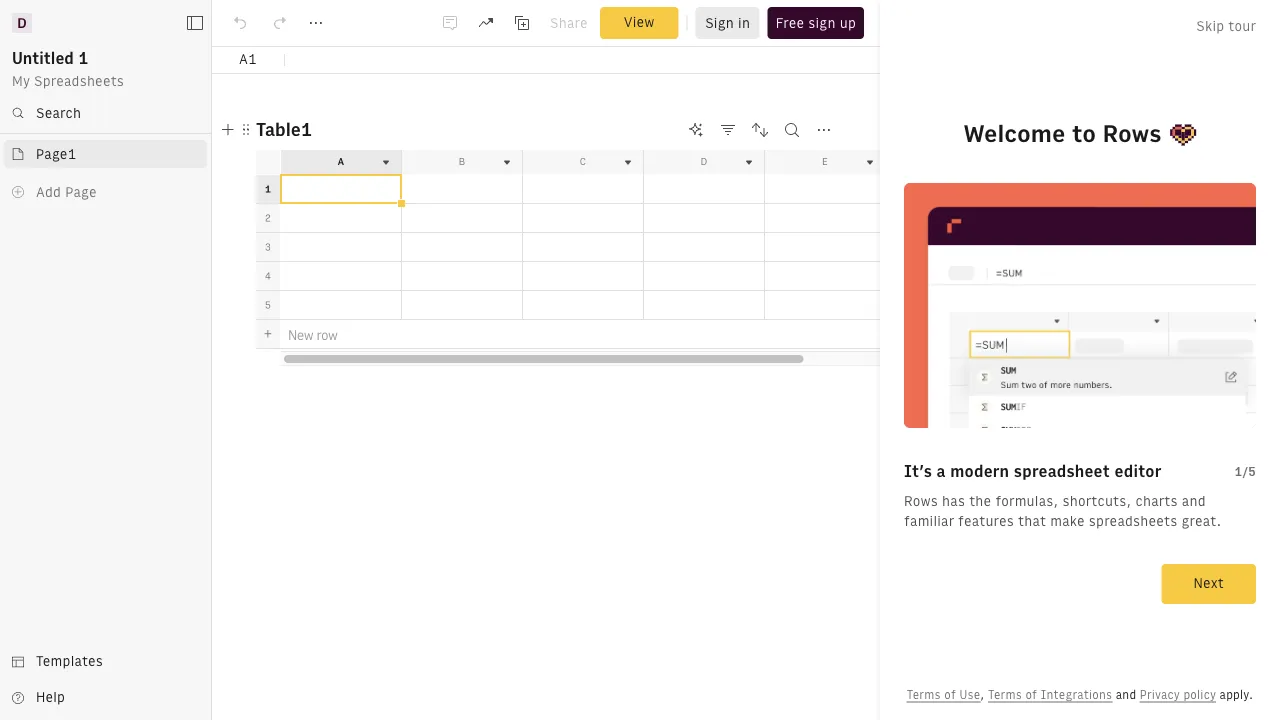
Task: Click the Add Page plus icon
Action: [18, 192]
